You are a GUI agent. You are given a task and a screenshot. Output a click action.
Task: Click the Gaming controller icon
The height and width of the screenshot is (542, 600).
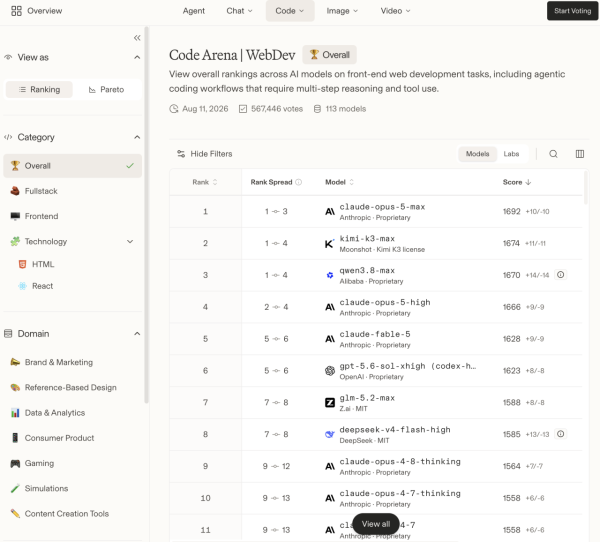click(x=15, y=464)
